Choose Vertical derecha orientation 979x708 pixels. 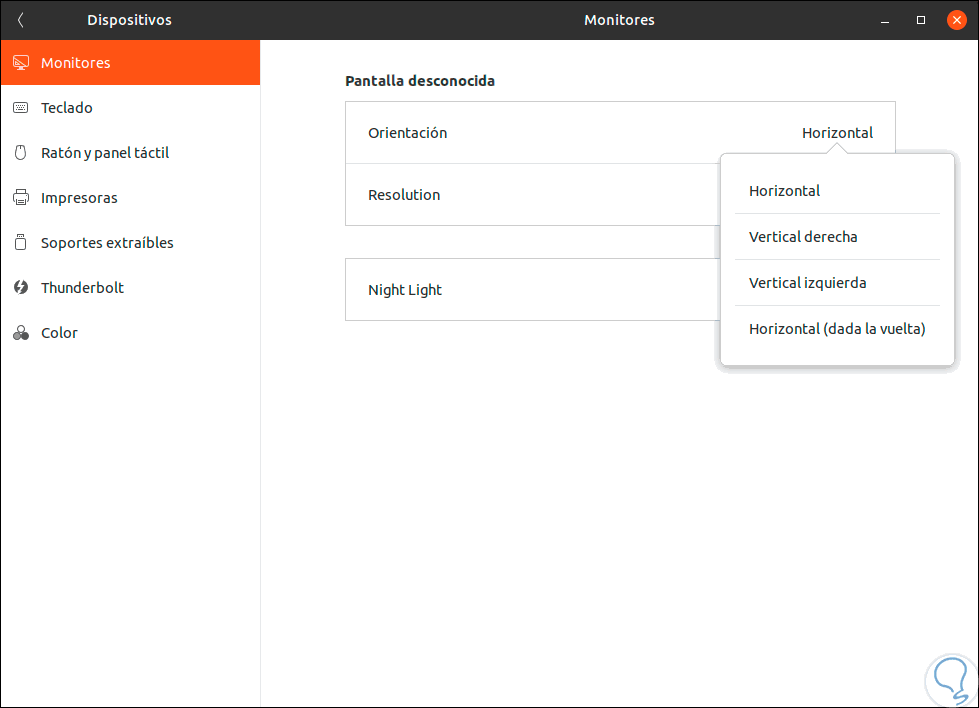click(803, 237)
